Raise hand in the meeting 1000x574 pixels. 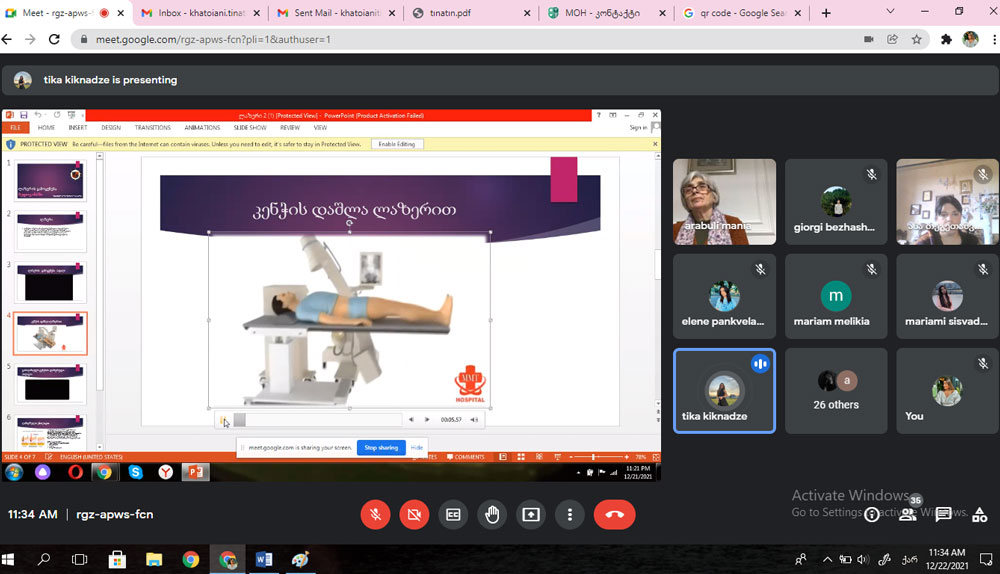click(x=492, y=514)
